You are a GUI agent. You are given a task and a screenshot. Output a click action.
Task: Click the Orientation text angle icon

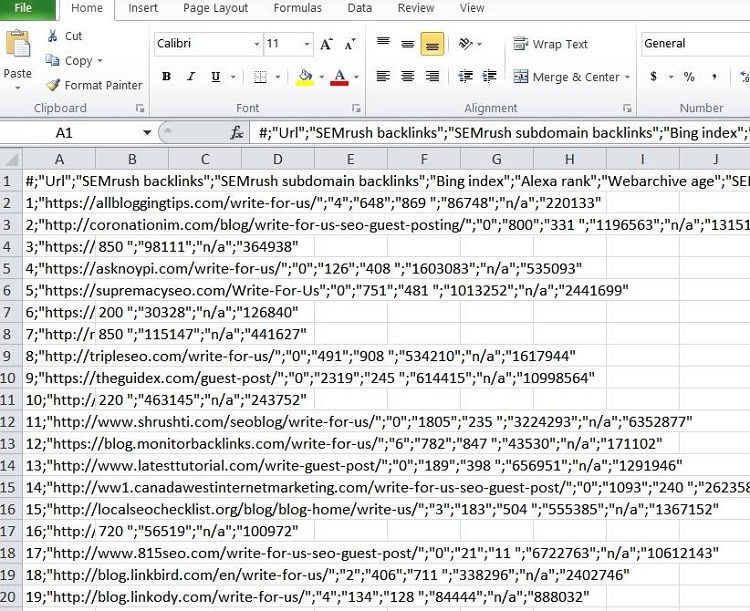(x=465, y=44)
